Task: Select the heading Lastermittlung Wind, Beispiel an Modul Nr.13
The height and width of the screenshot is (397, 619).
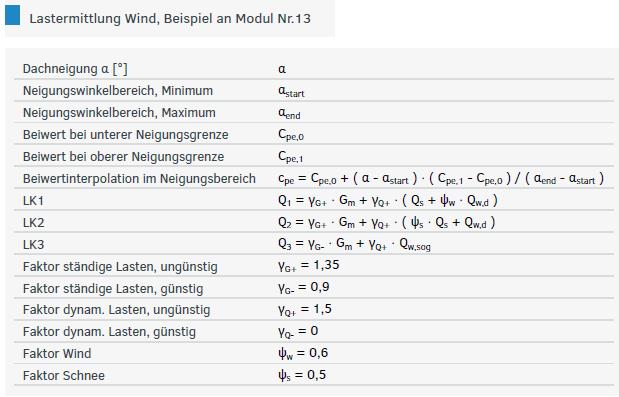Action: tap(170, 19)
